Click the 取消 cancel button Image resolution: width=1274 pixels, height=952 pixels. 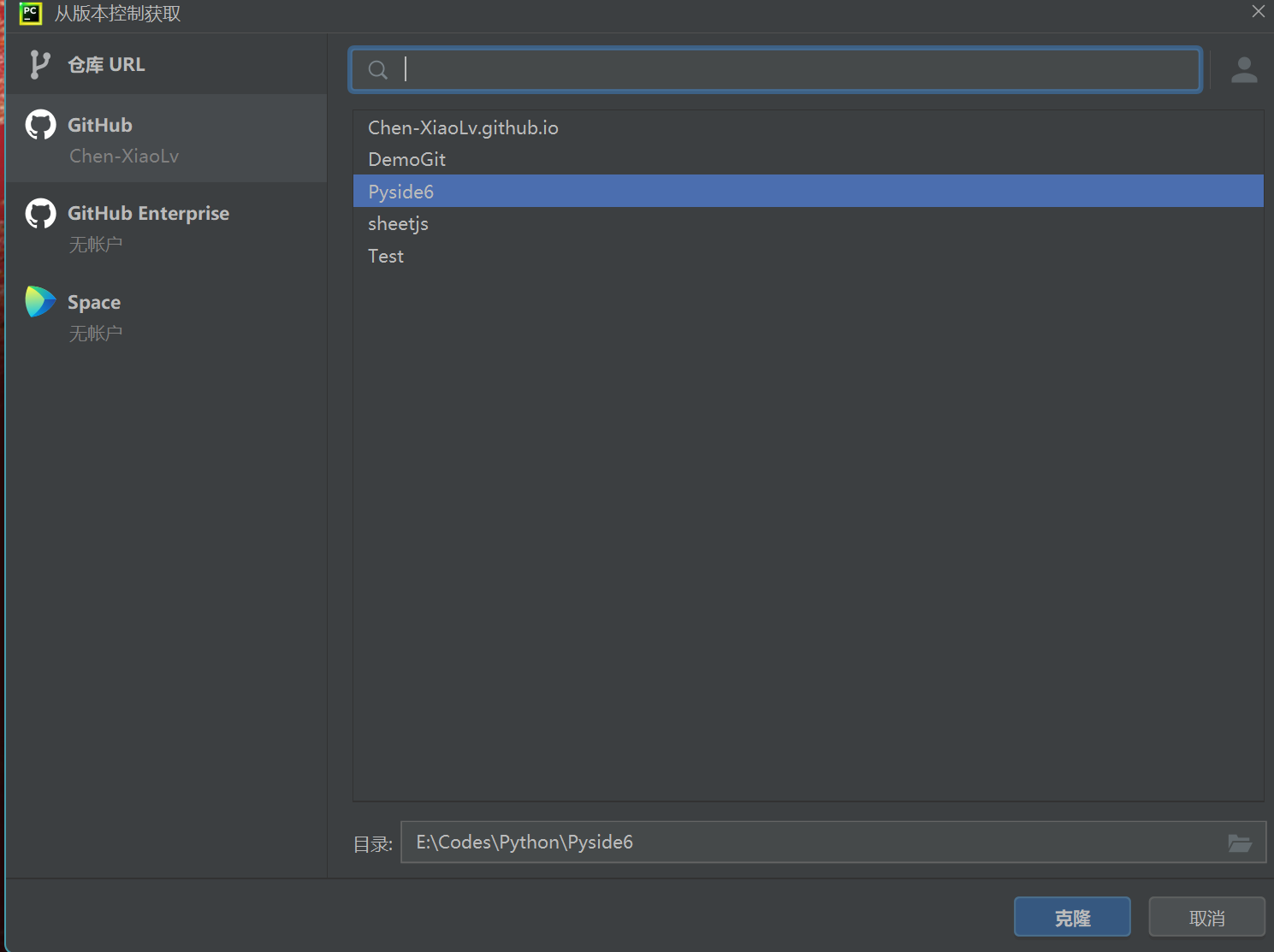[x=1206, y=918]
